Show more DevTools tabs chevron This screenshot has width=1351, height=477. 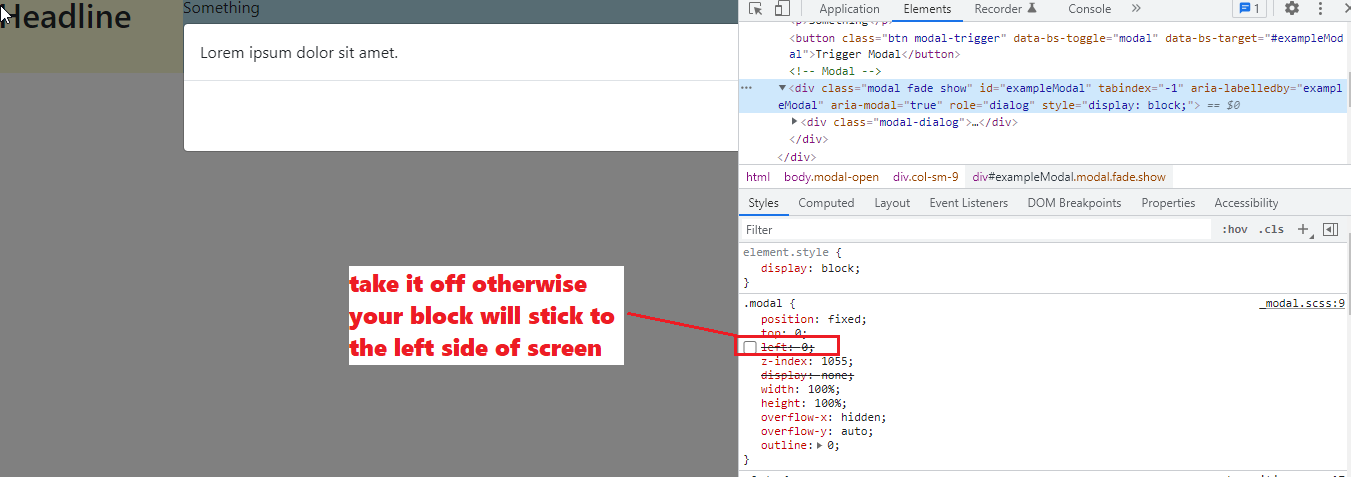tap(1136, 9)
